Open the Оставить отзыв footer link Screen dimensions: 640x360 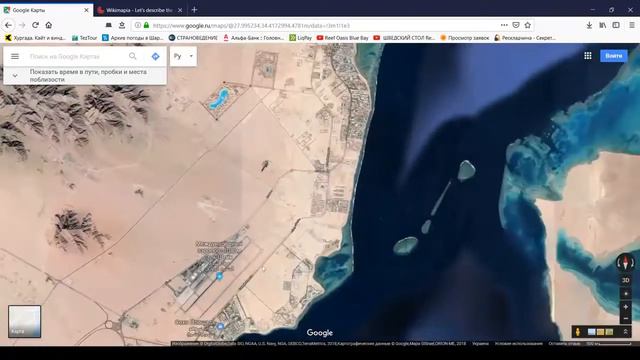coord(564,344)
